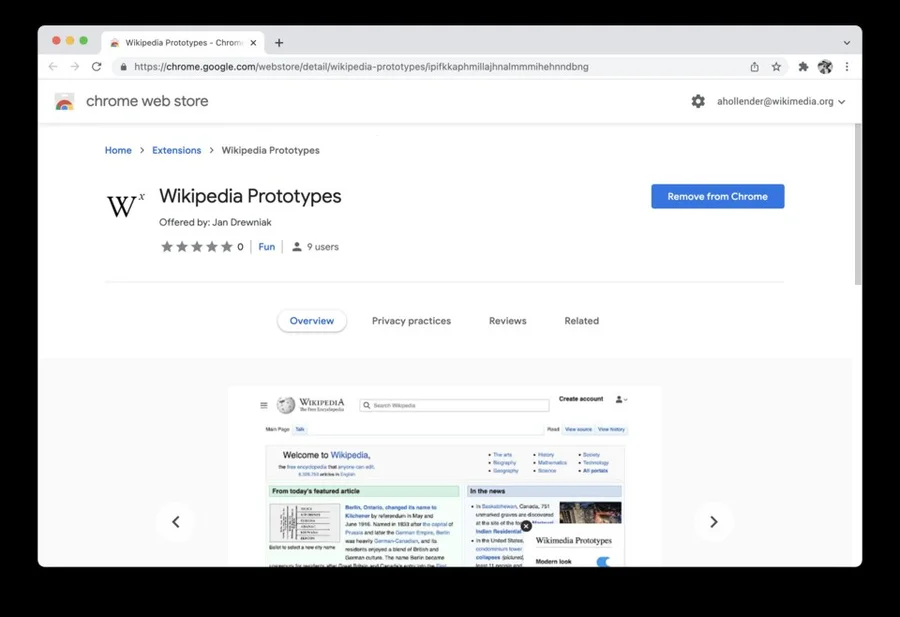Open the Reviews tab
This screenshot has height=617, width=900.
507,321
